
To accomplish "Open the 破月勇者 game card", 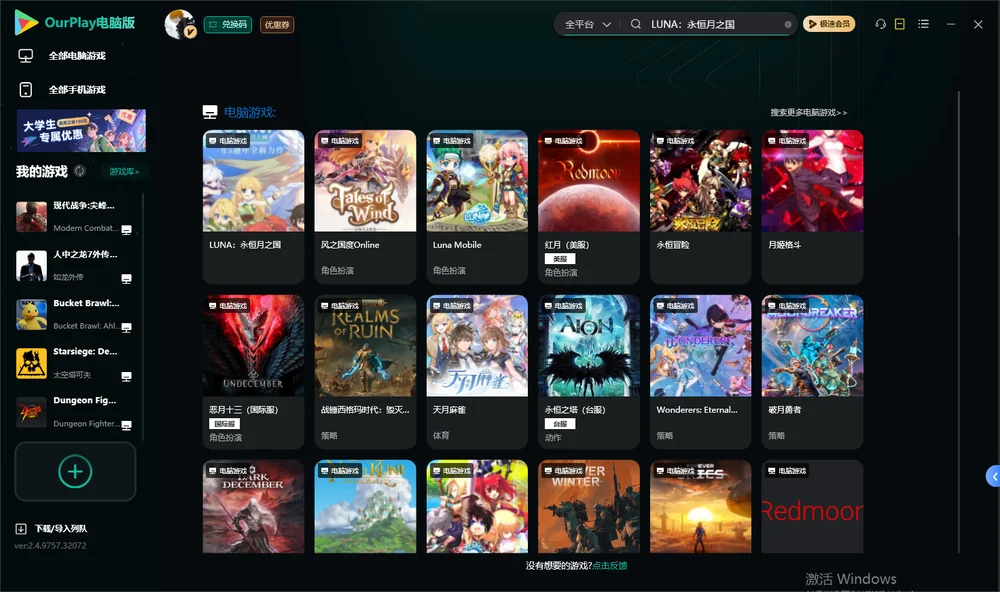I will [x=812, y=372].
